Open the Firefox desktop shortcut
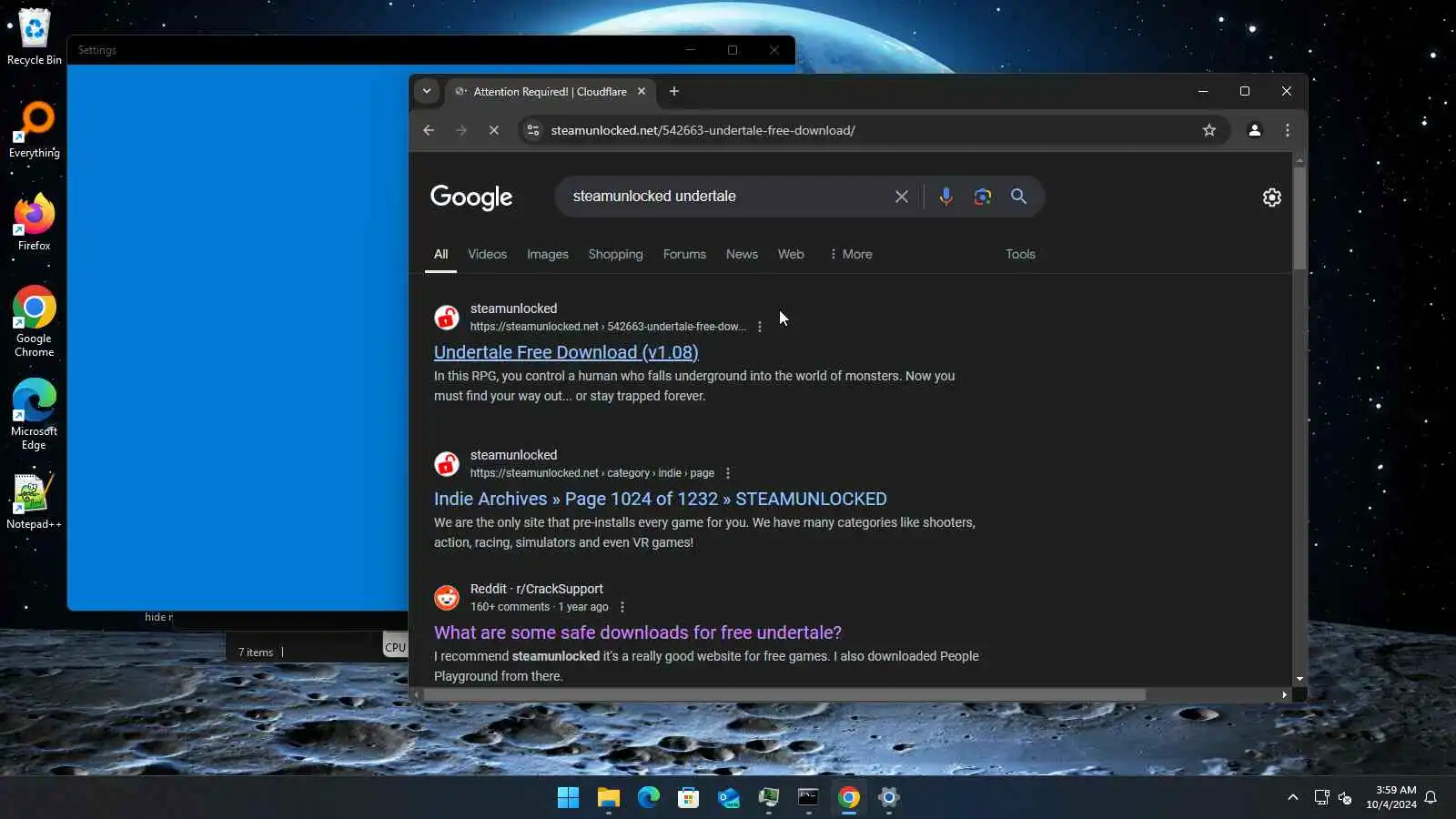This screenshot has height=819, width=1456. click(x=35, y=222)
